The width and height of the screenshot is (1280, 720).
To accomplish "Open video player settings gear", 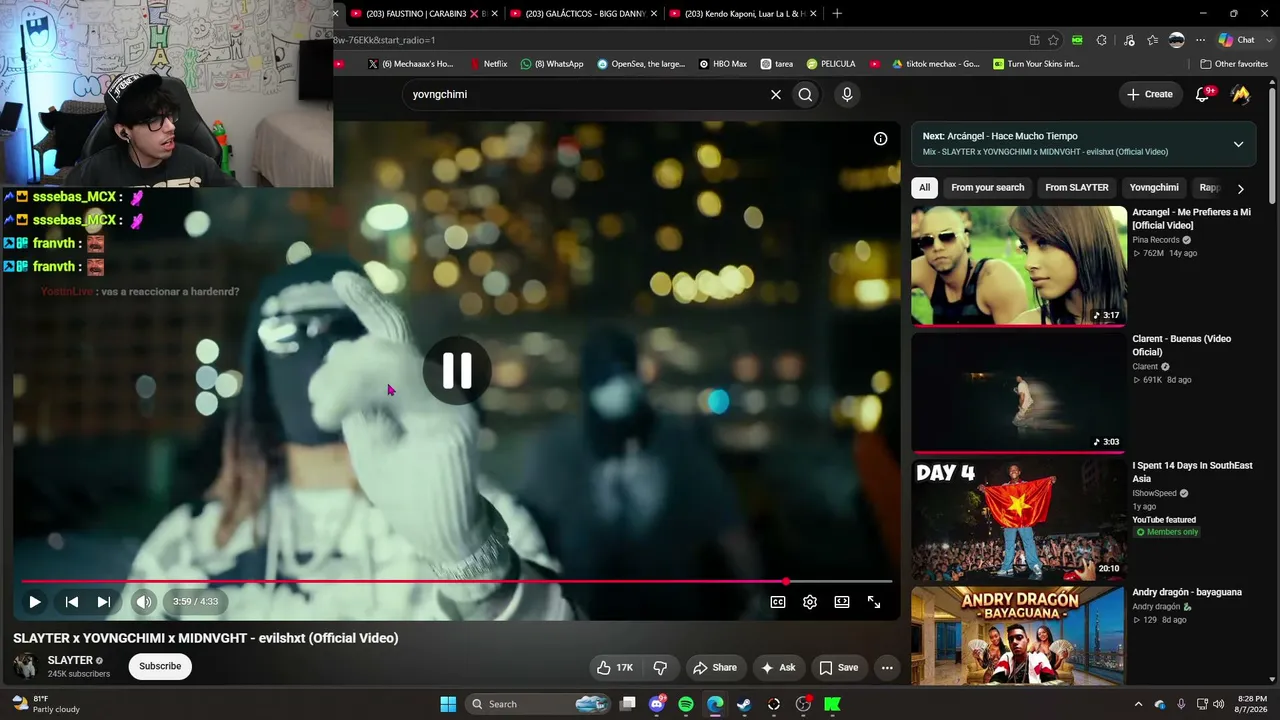I will pyautogui.click(x=810, y=602).
